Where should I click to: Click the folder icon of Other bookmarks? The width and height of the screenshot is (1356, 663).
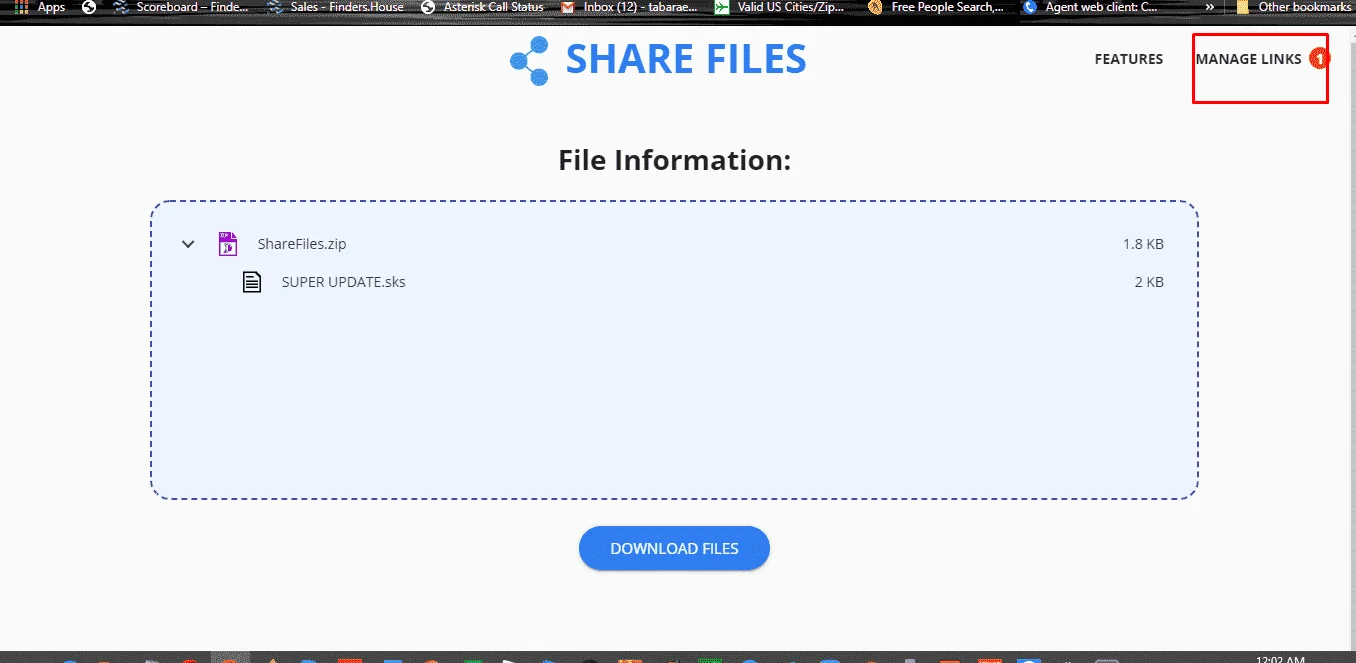1243,7
